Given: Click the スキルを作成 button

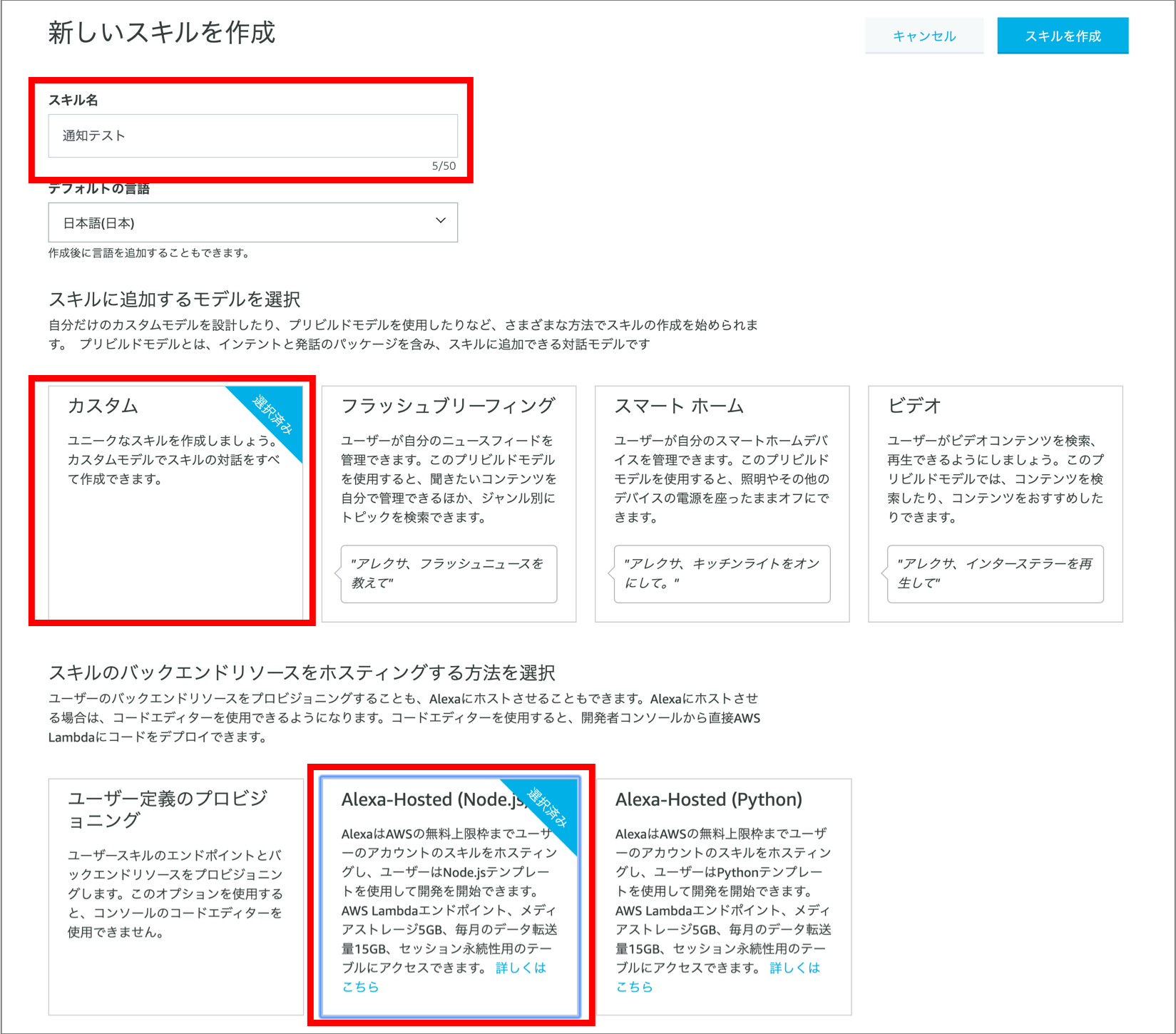Looking at the screenshot, I should click(1062, 36).
